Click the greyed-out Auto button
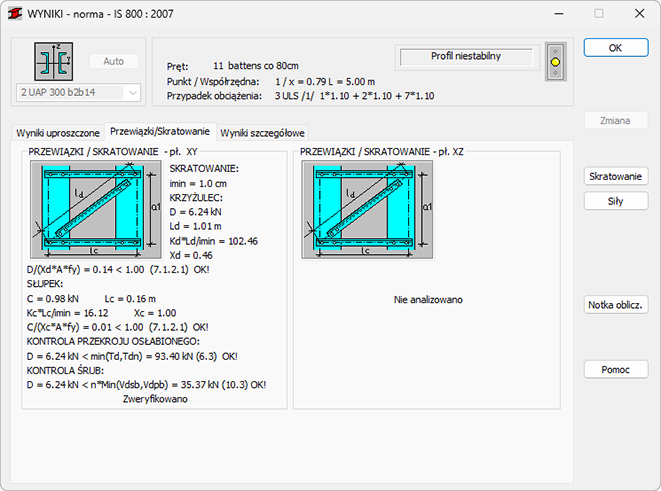This screenshot has height=491, width=661. point(113,62)
